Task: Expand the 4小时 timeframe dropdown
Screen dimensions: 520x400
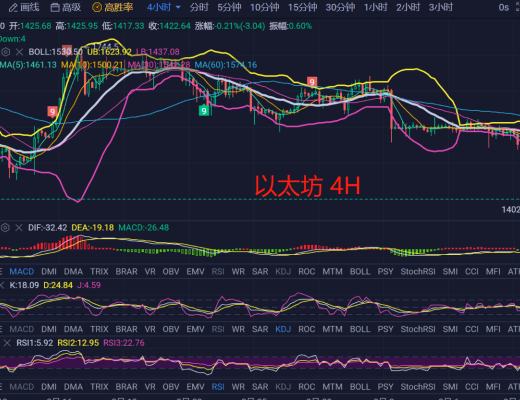Action: coord(164,7)
